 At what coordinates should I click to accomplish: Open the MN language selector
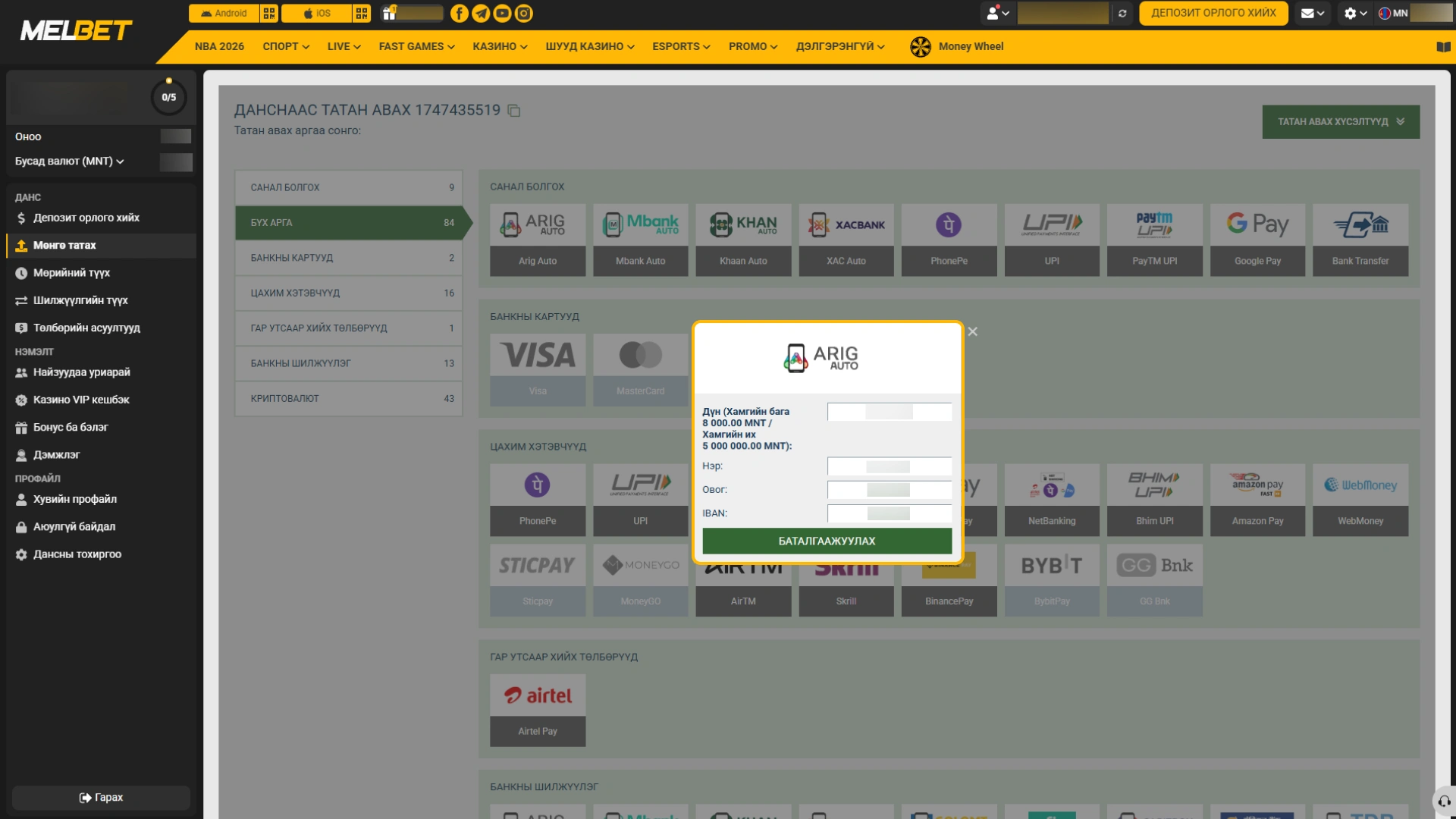coord(1393,13)
